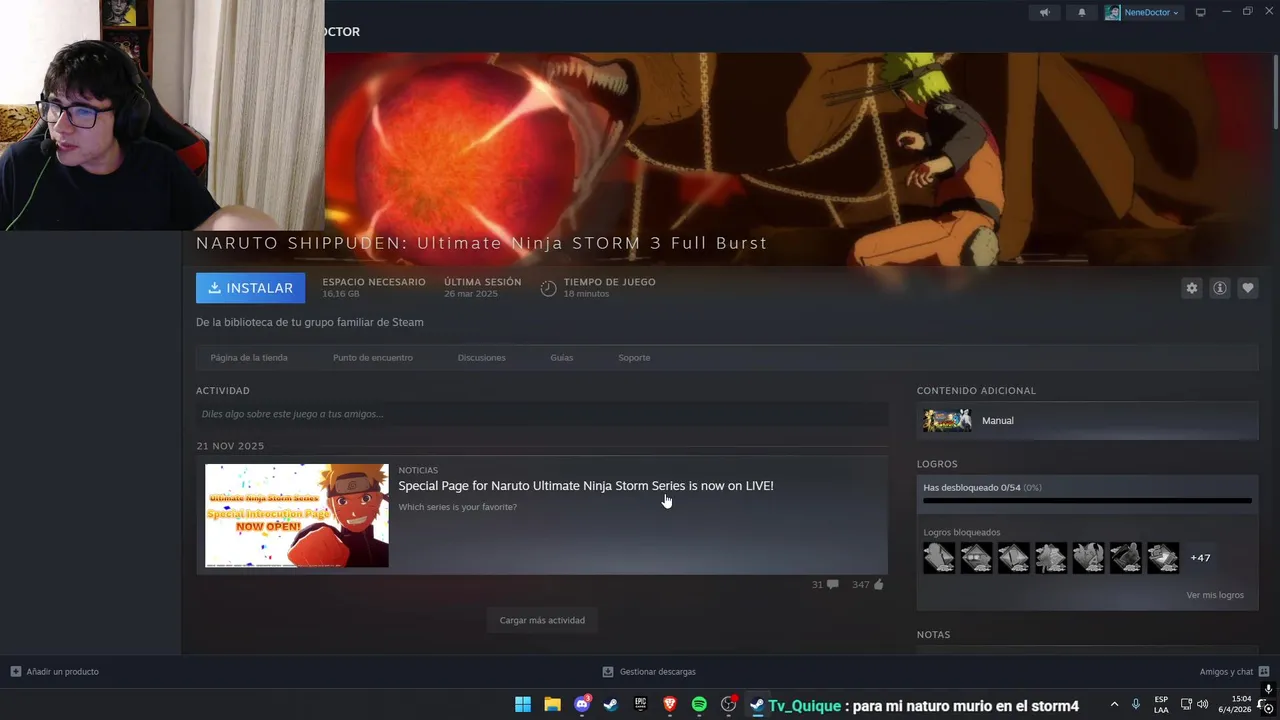
Task: Open Steam announcements megaphone icon
Action: 1044,12
